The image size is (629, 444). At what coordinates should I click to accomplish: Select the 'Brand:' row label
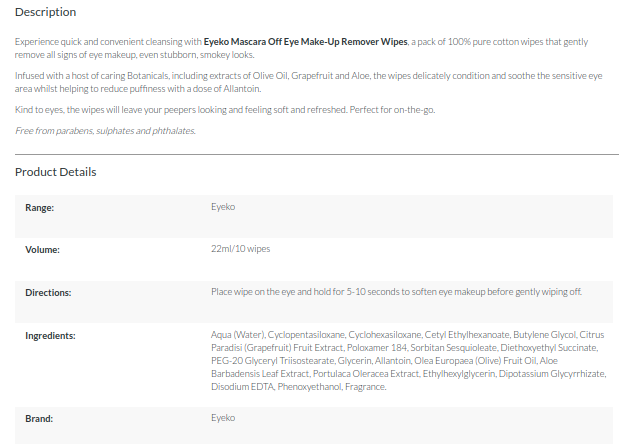pyautogui.click(x=39, y=417)
